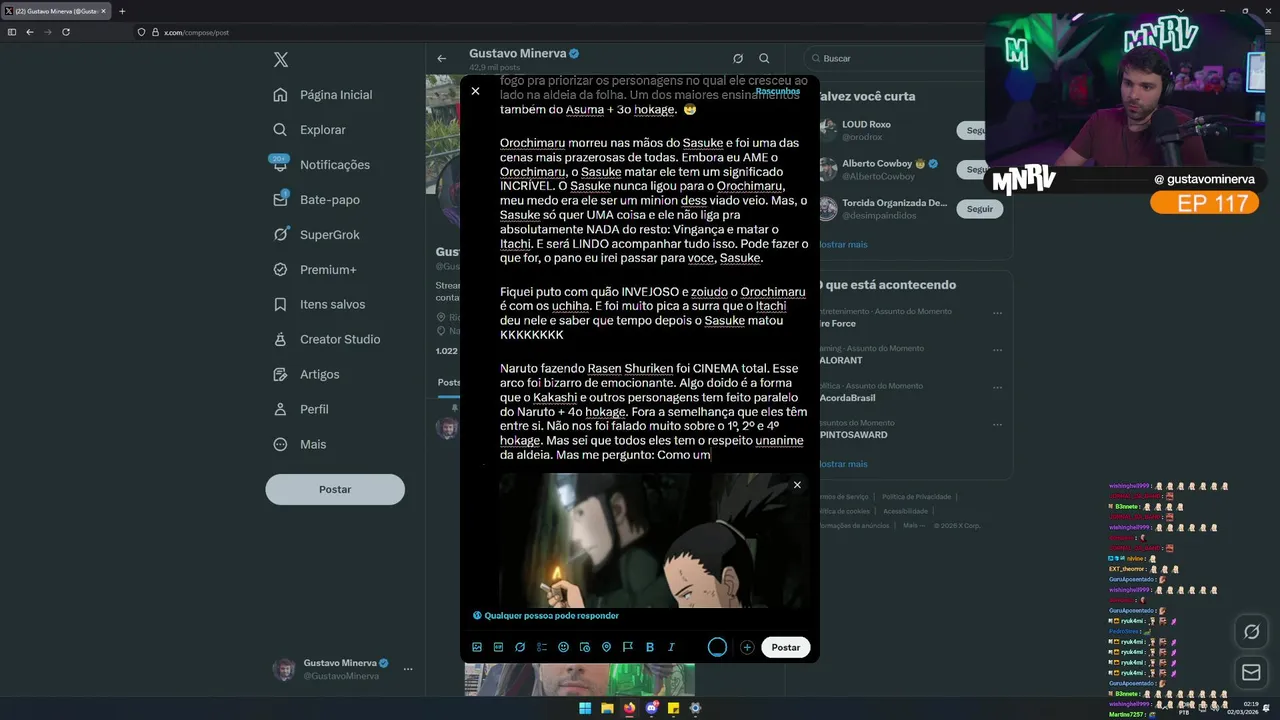
Task: Open the GIF picker in composer toolbar
Action: tap(498, 647)
